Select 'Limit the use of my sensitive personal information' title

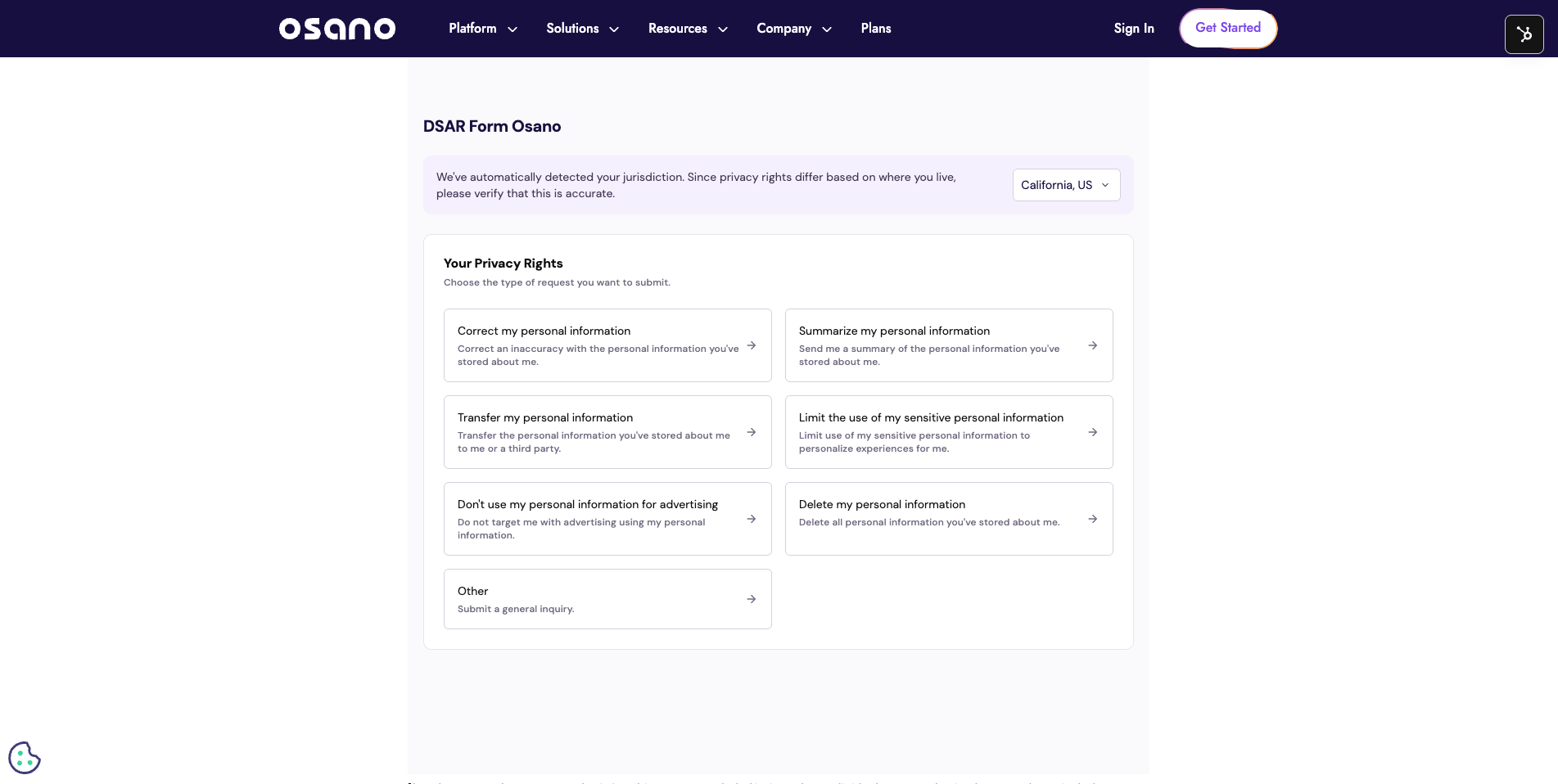tap(931, 417)
